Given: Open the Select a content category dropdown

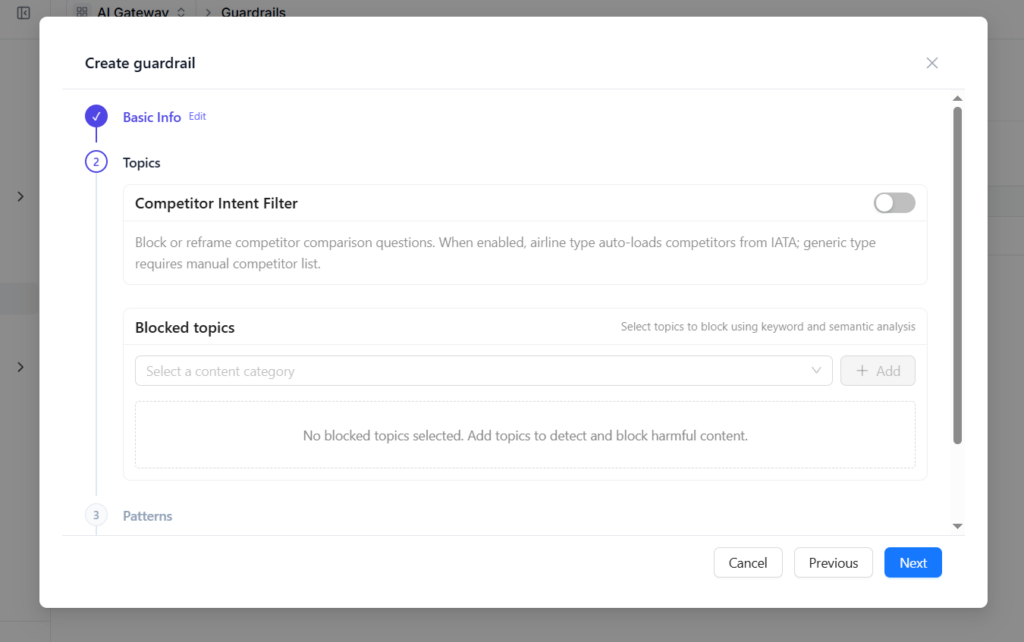Looking at the screenshot, I should tap(483, 370).
